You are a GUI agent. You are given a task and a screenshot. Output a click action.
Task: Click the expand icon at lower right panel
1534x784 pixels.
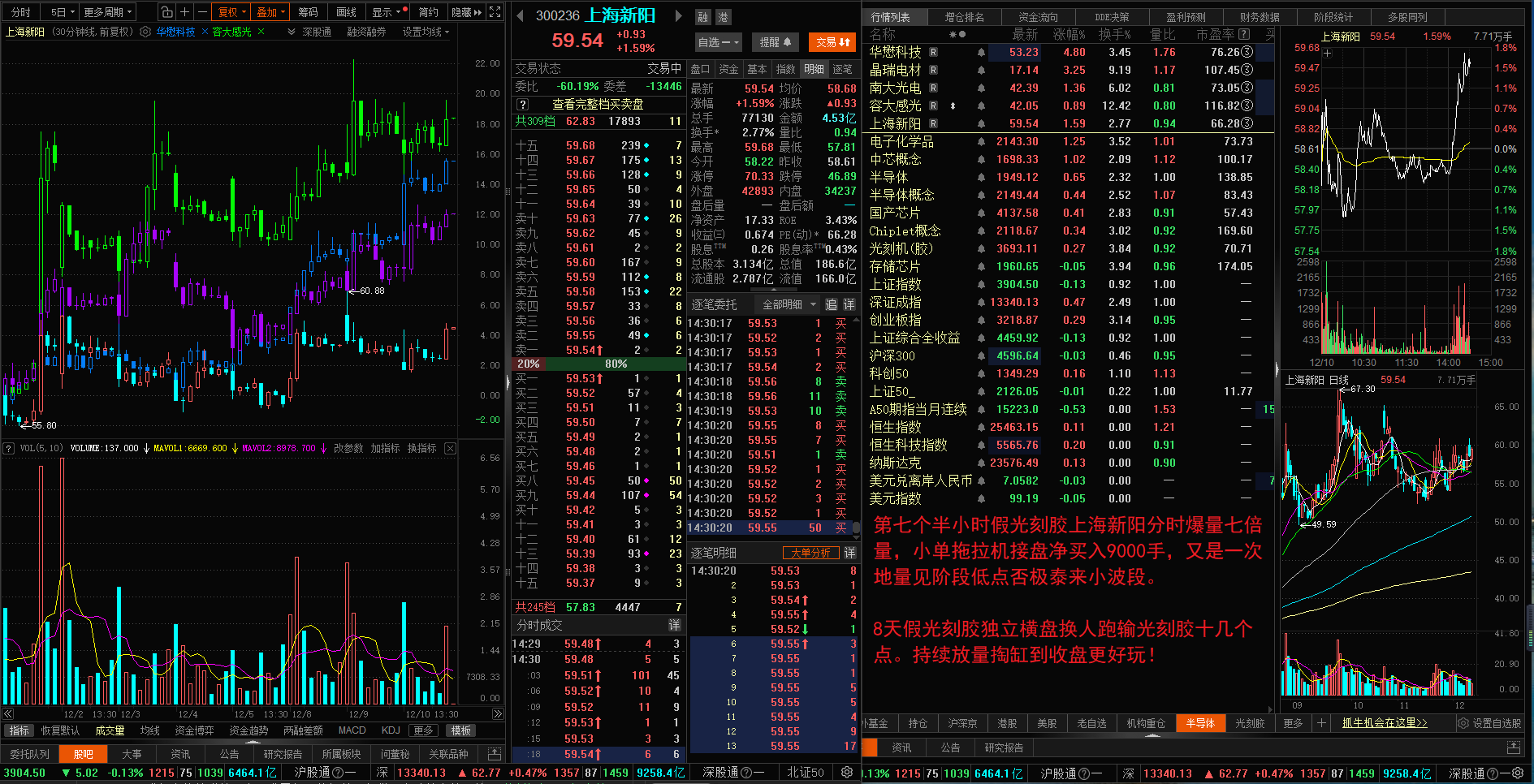[1513, 747]
